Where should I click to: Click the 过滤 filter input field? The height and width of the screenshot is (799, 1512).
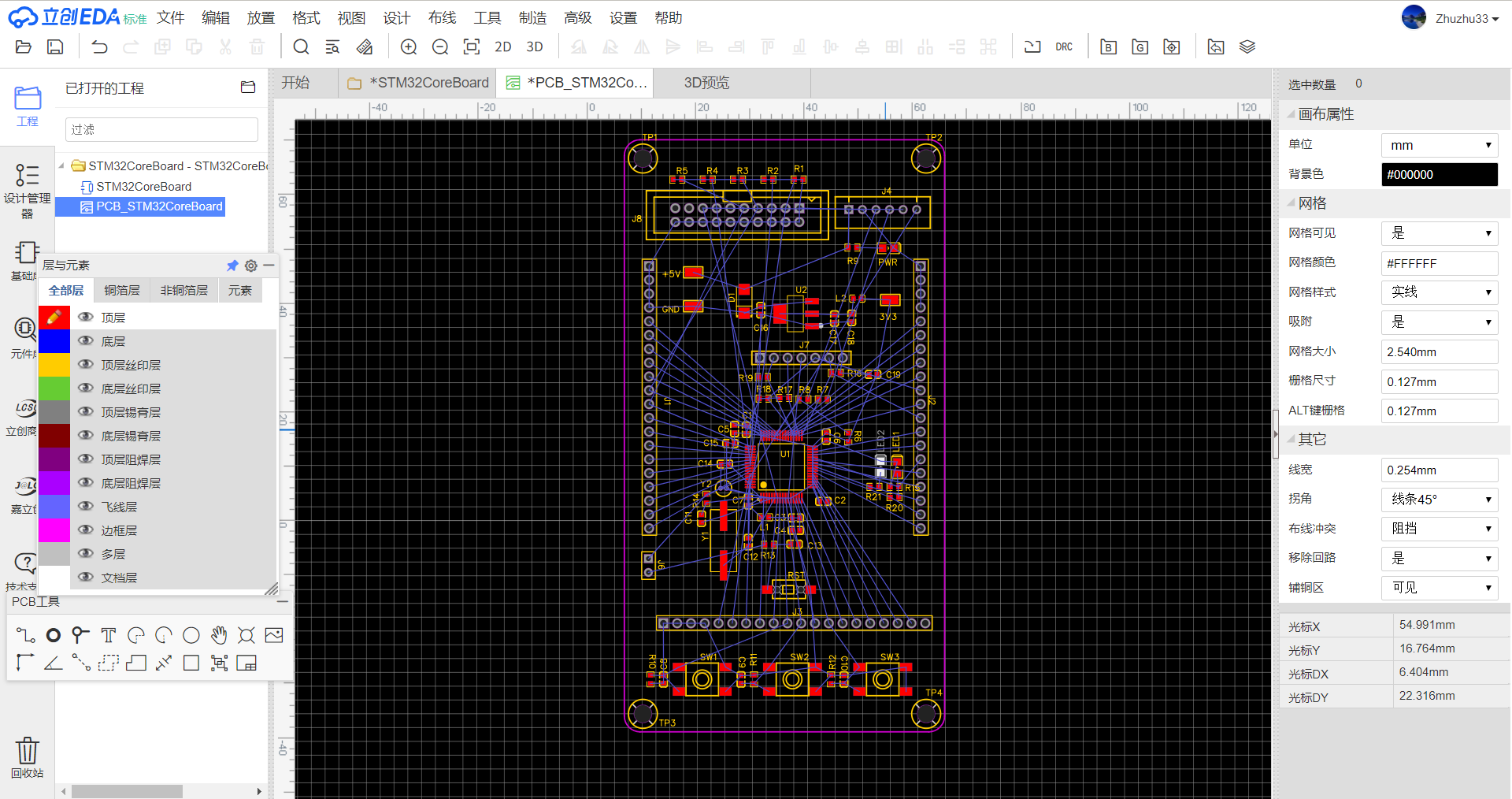[161, 128]
